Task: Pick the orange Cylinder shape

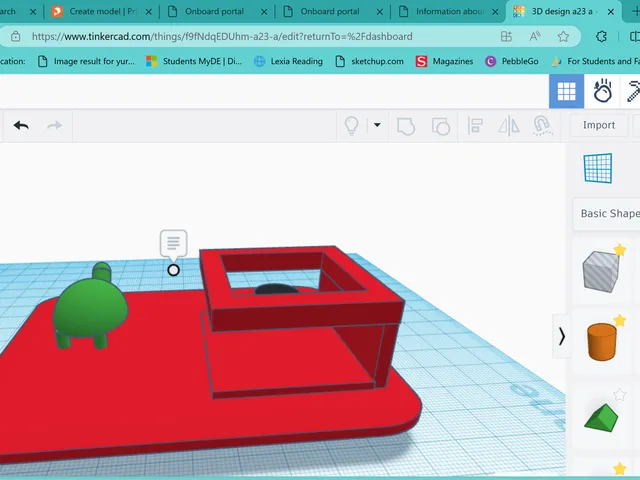Action: 602,342
